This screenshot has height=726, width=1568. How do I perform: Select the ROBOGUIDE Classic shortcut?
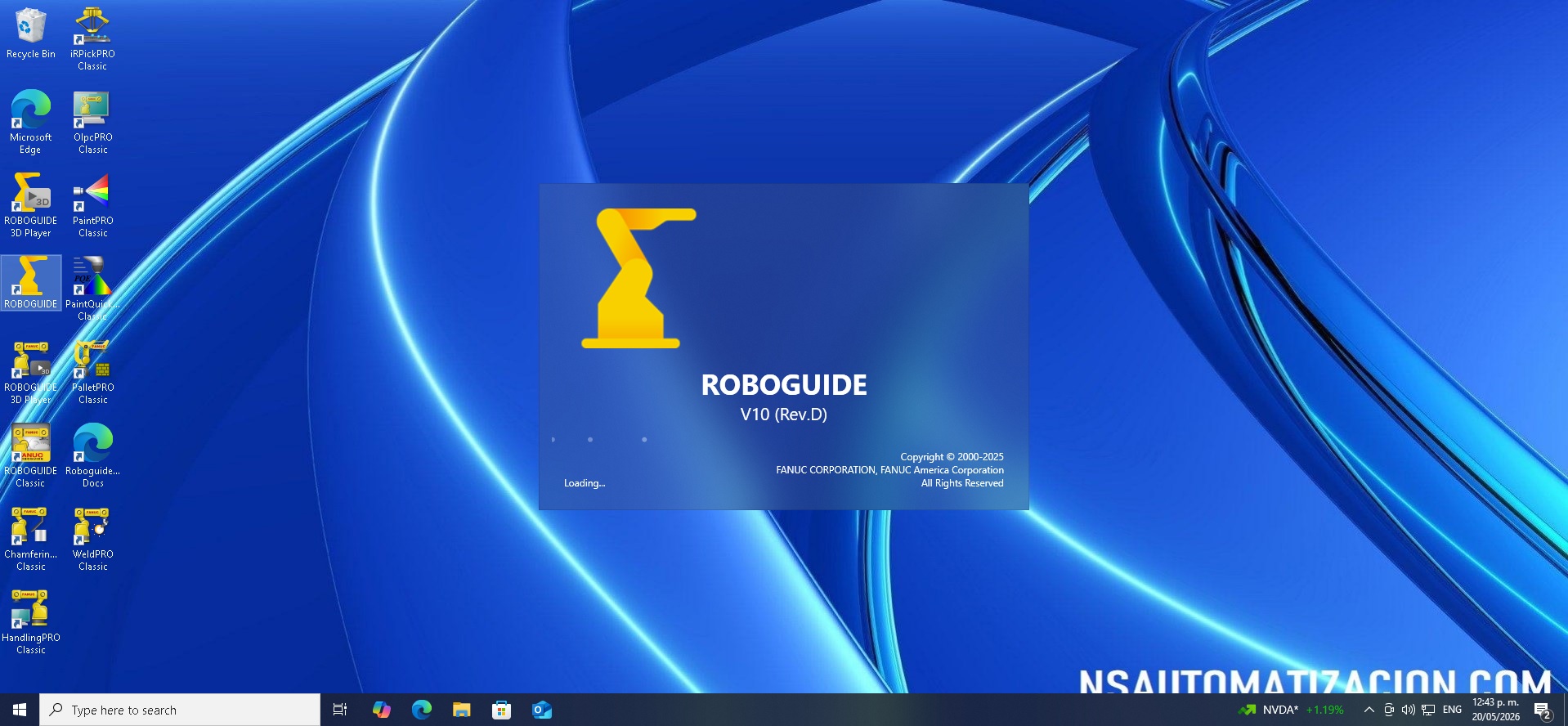tap(30, 455)
